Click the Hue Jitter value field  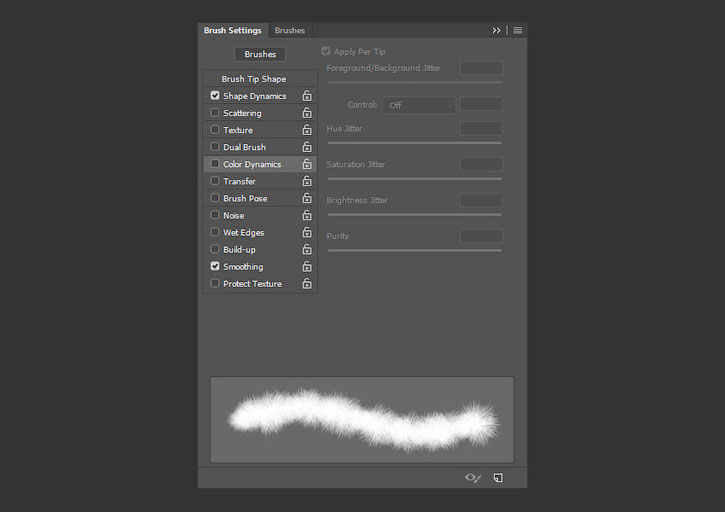(481, 129)
